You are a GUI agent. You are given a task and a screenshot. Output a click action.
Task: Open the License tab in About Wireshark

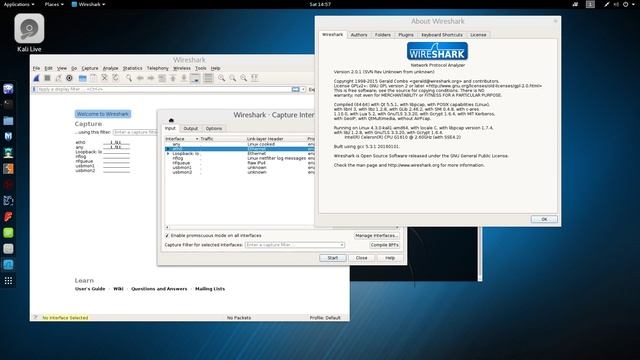tap(478, 35)
